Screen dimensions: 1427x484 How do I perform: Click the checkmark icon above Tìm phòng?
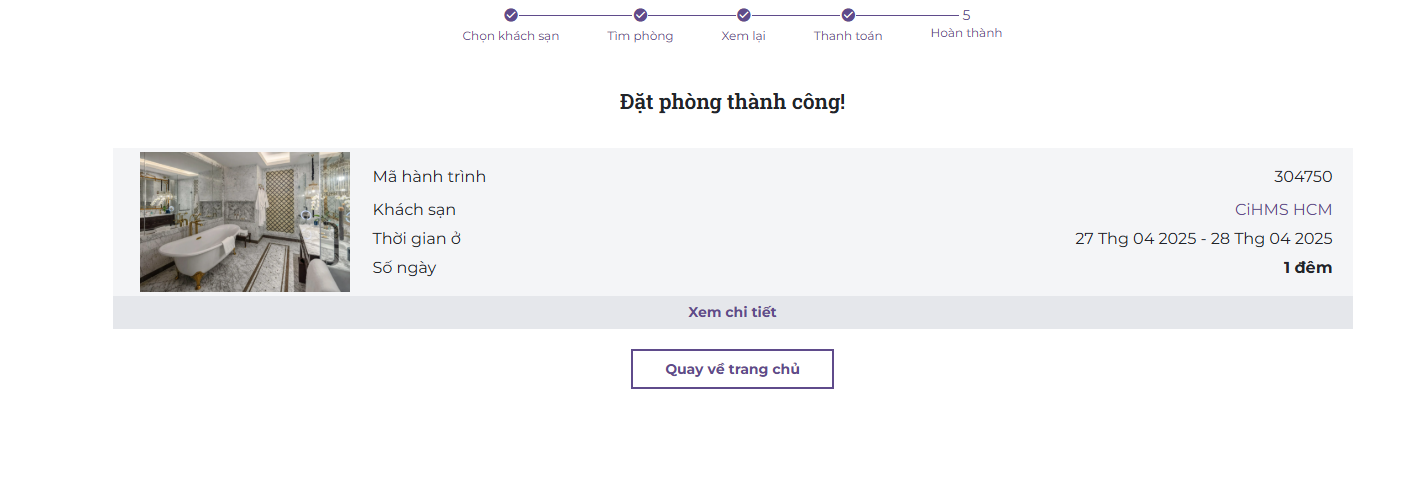(x=641, y=15)
